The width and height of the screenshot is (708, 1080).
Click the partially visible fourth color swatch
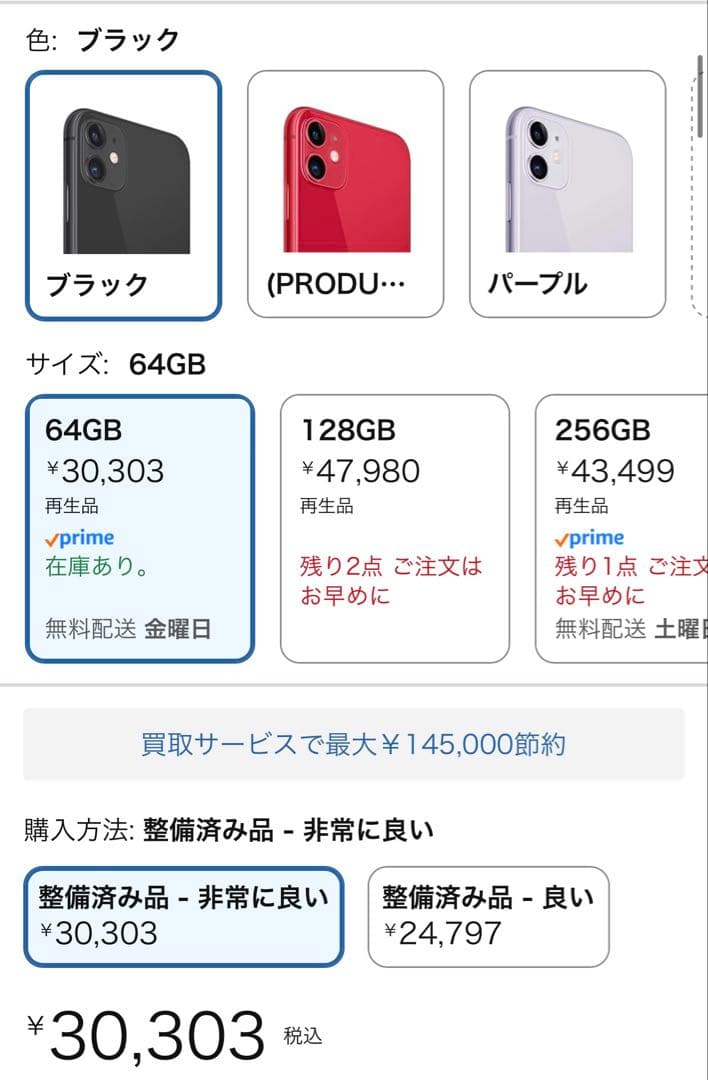(x=695, y=190)
